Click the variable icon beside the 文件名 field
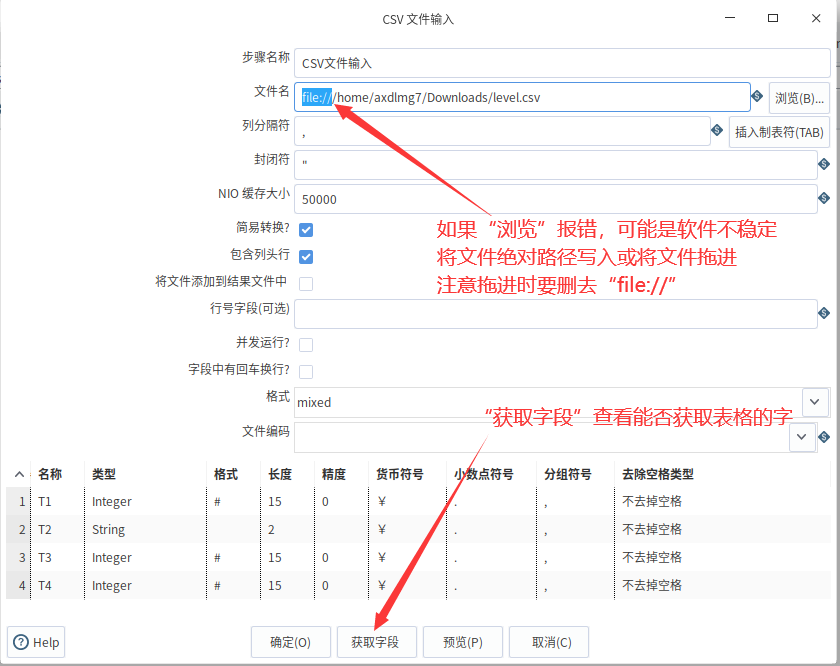Screen dimensions: 840x666 click(756, 96)
